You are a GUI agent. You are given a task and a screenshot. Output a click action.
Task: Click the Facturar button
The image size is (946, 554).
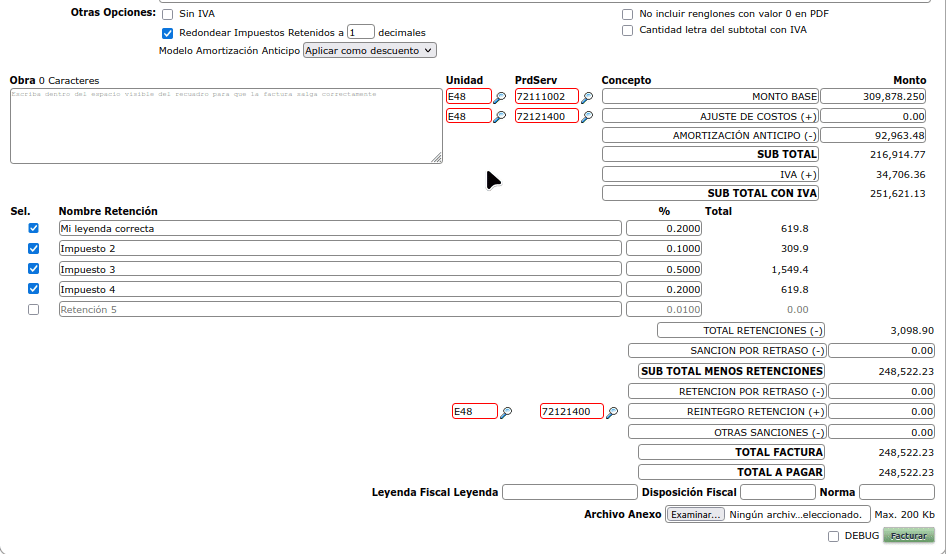[909, 535]
